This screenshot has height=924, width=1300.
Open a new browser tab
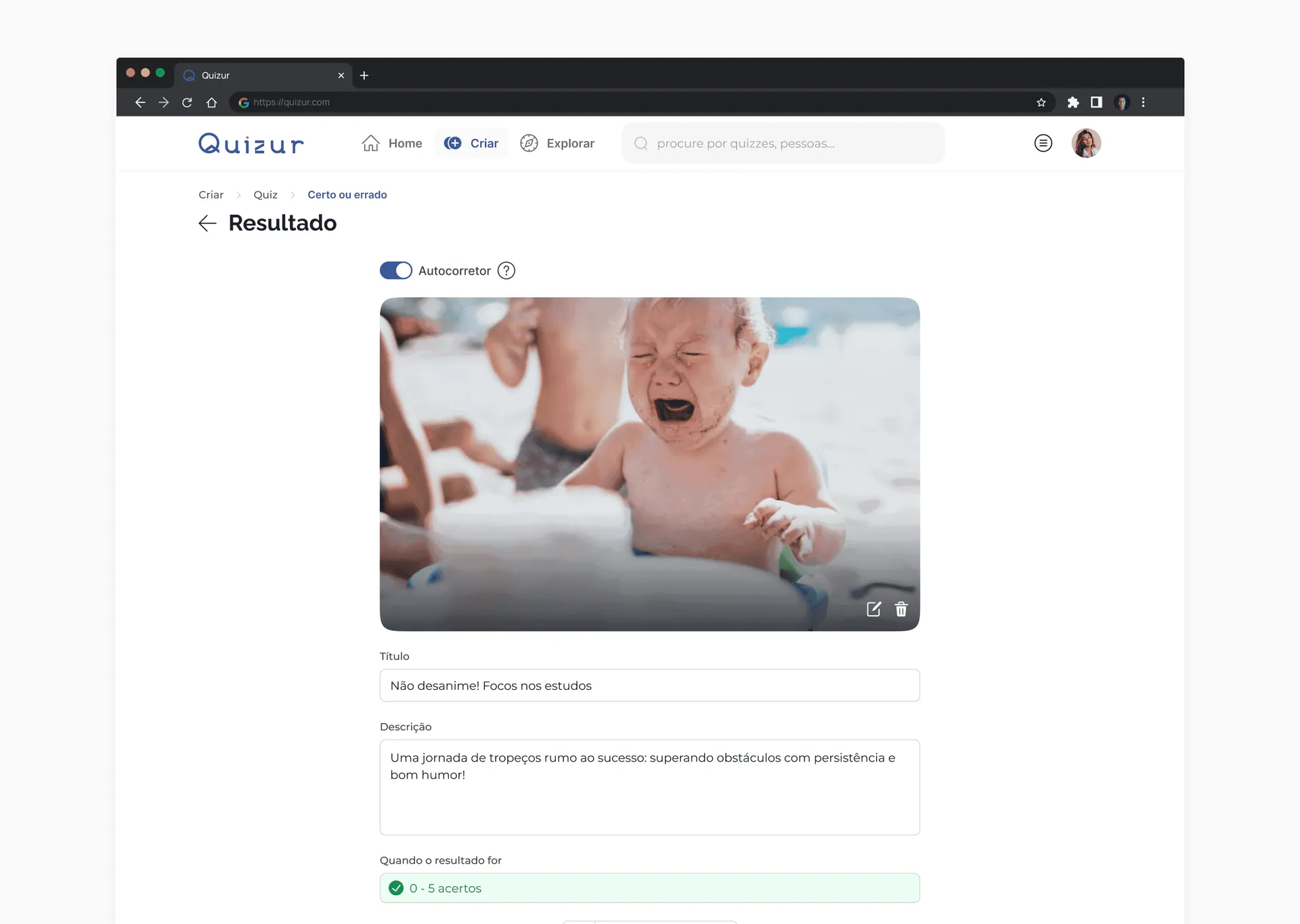click(364, 75)
